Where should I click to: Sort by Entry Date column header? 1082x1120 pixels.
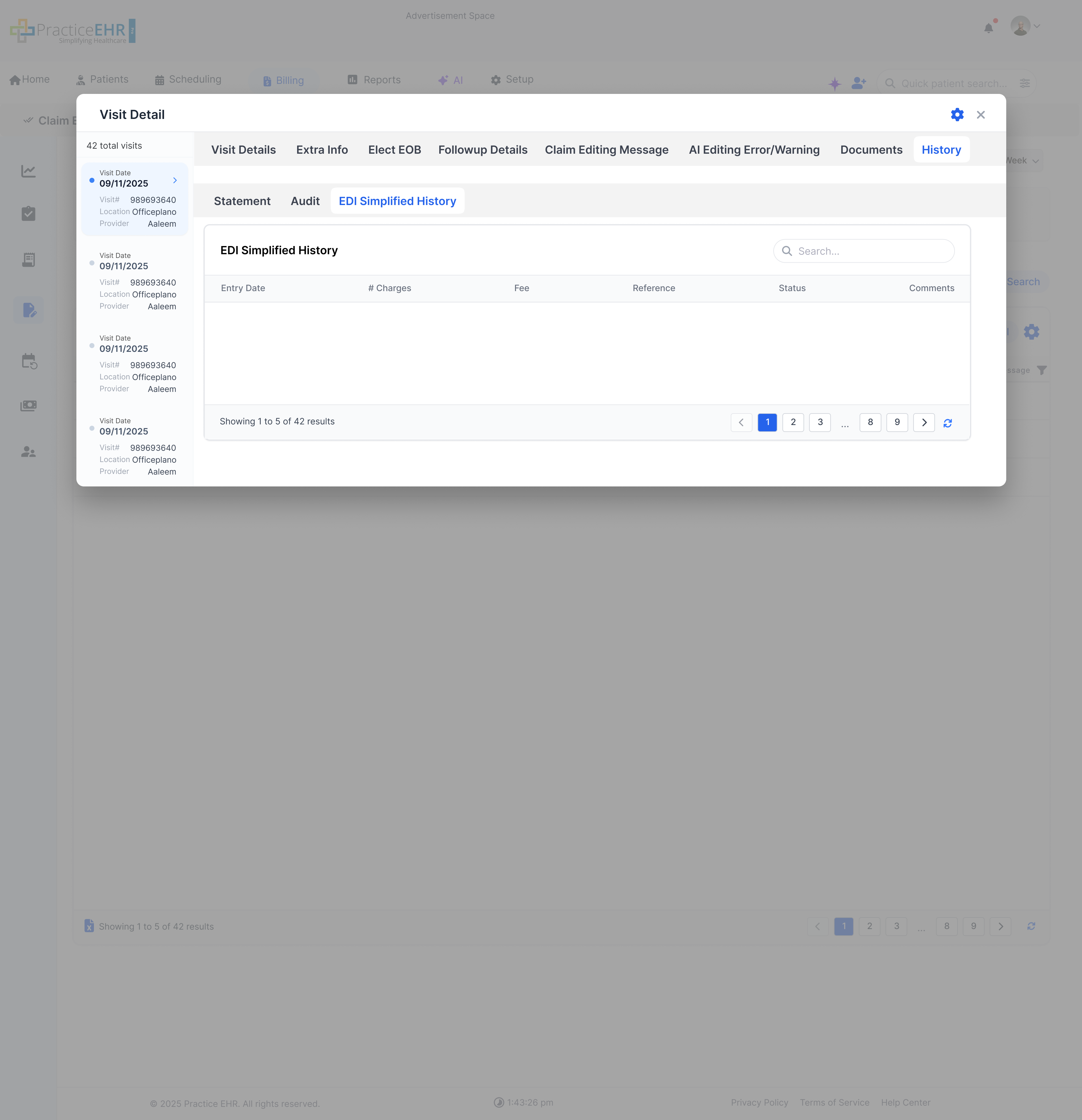tap(243, 288)
